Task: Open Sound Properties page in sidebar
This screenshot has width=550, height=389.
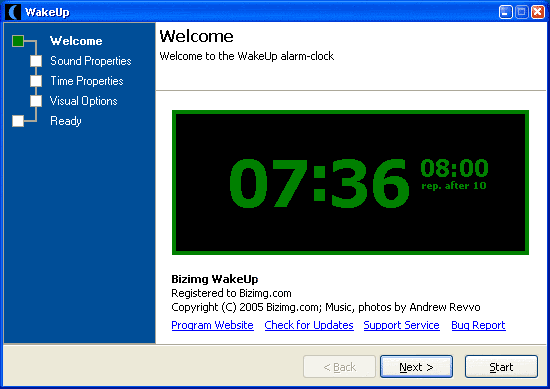Action: pos(91,61)
